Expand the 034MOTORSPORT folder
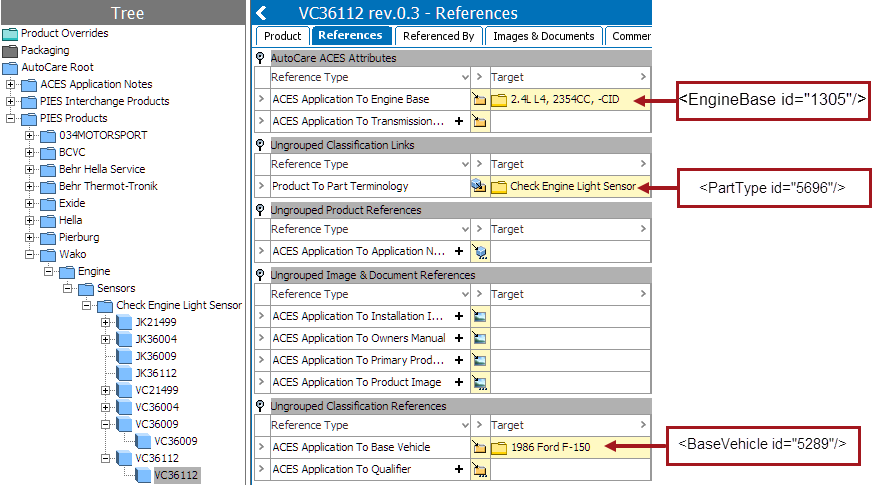 click(30, 135)
